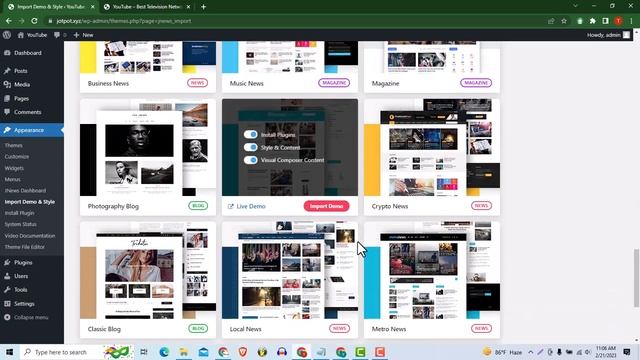
Task: Click BLOG tag on Classic Blog card
Action: tap(198, 329)
